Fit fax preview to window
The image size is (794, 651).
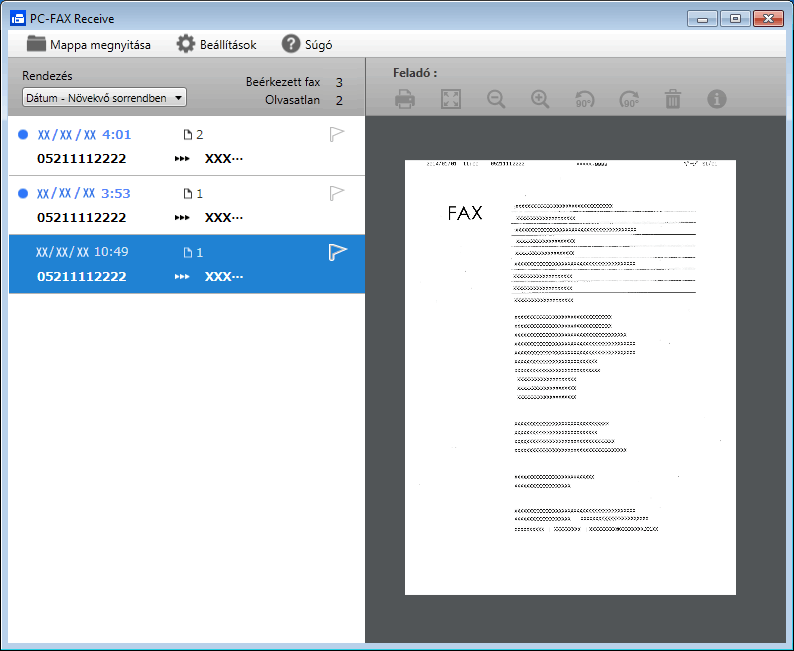451,99
